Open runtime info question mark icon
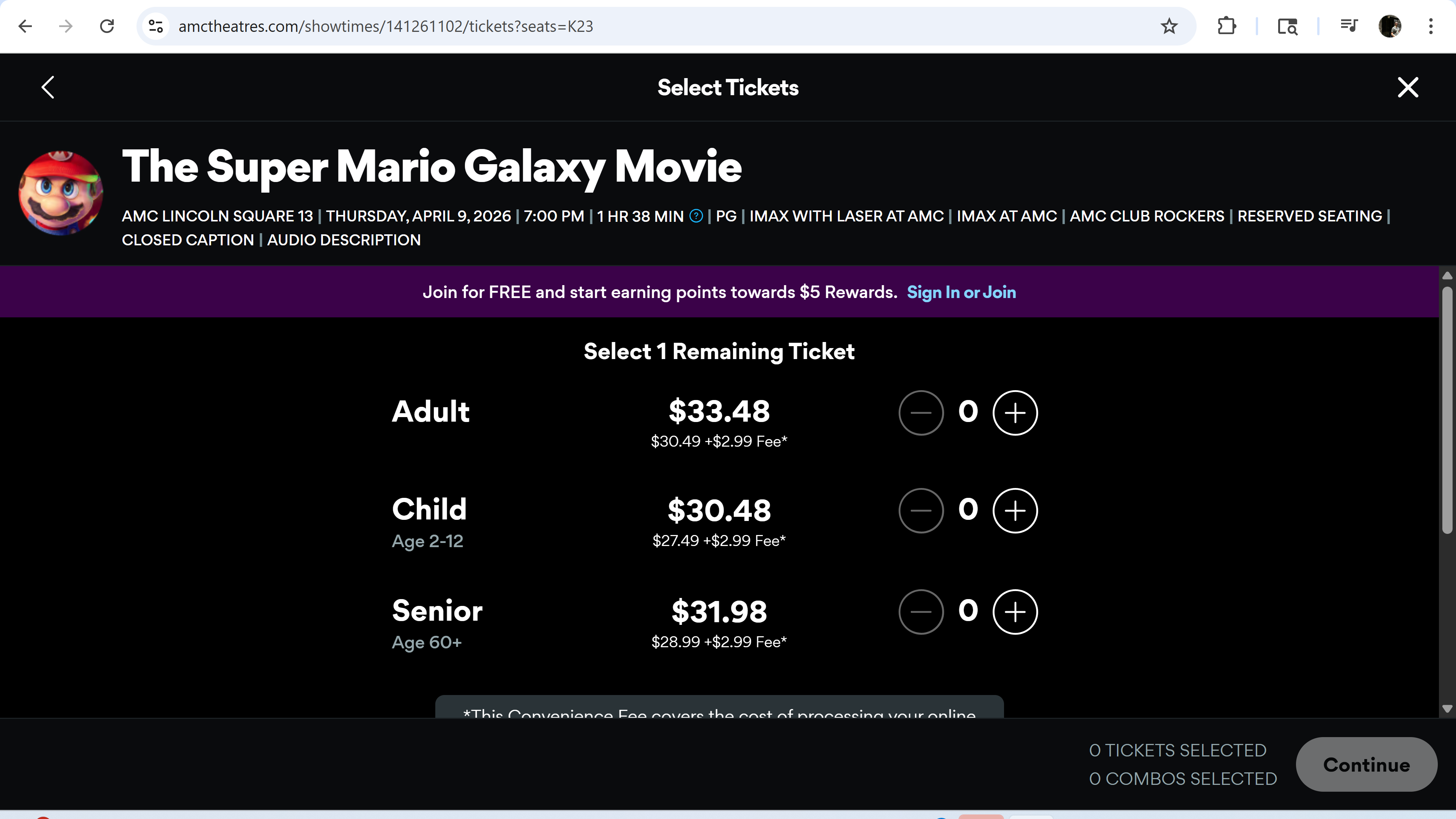The image size is (1456, 819). (x=697, y=216)
